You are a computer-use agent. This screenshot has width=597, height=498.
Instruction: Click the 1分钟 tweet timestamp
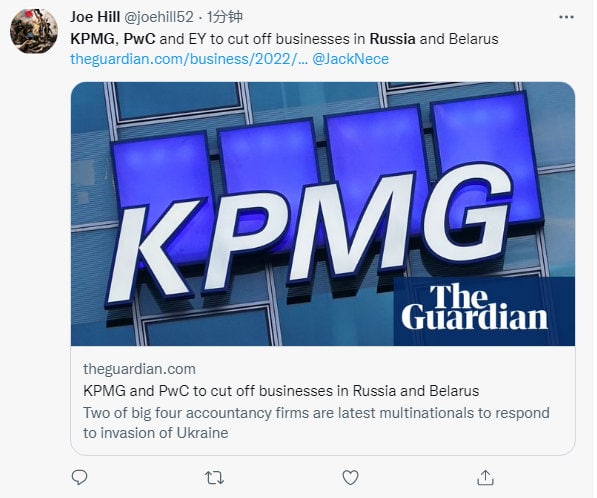click(225, 17)
